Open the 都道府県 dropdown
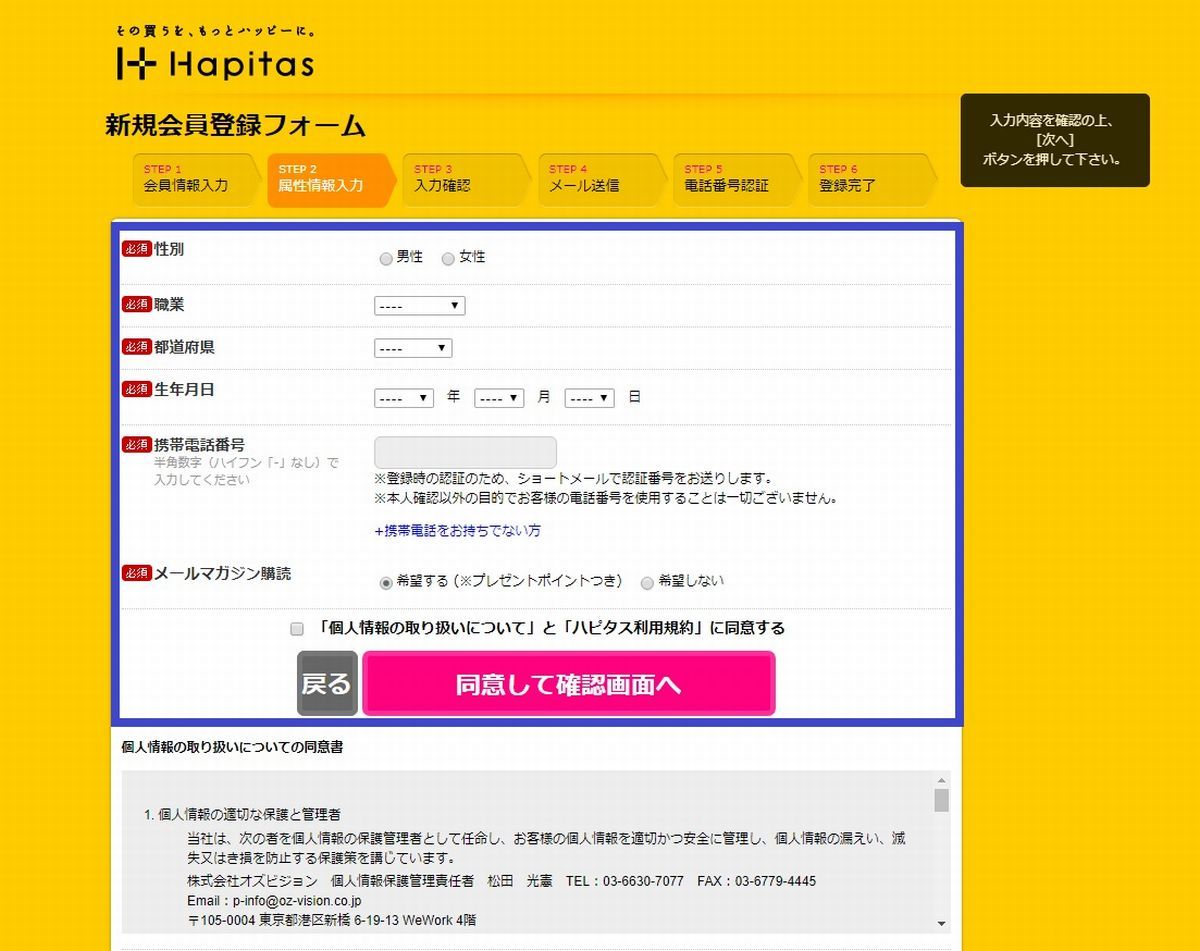The height and width of the screenshot is (951, 1200). [x=413, y=348]
